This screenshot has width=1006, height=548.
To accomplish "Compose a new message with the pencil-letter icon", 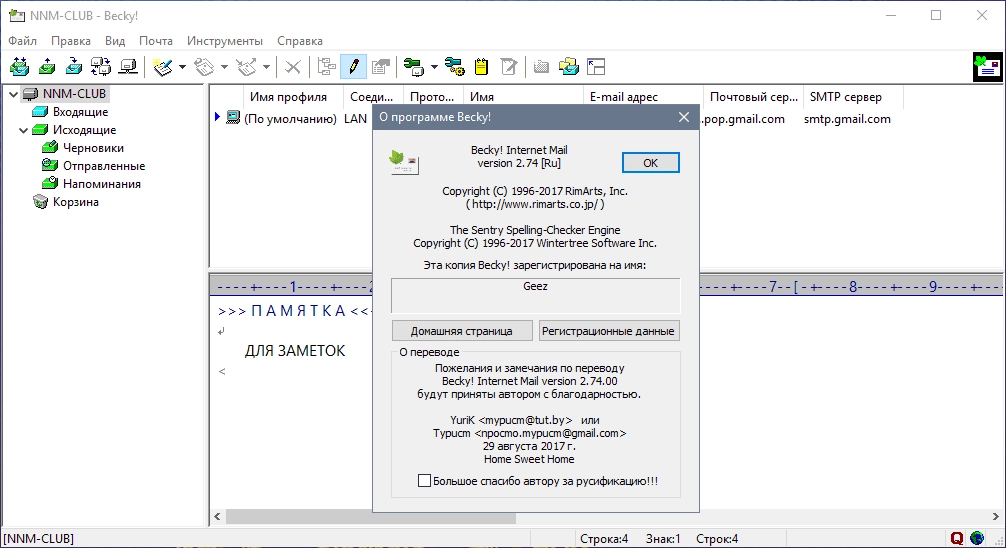I will click(x=163, y=67).
